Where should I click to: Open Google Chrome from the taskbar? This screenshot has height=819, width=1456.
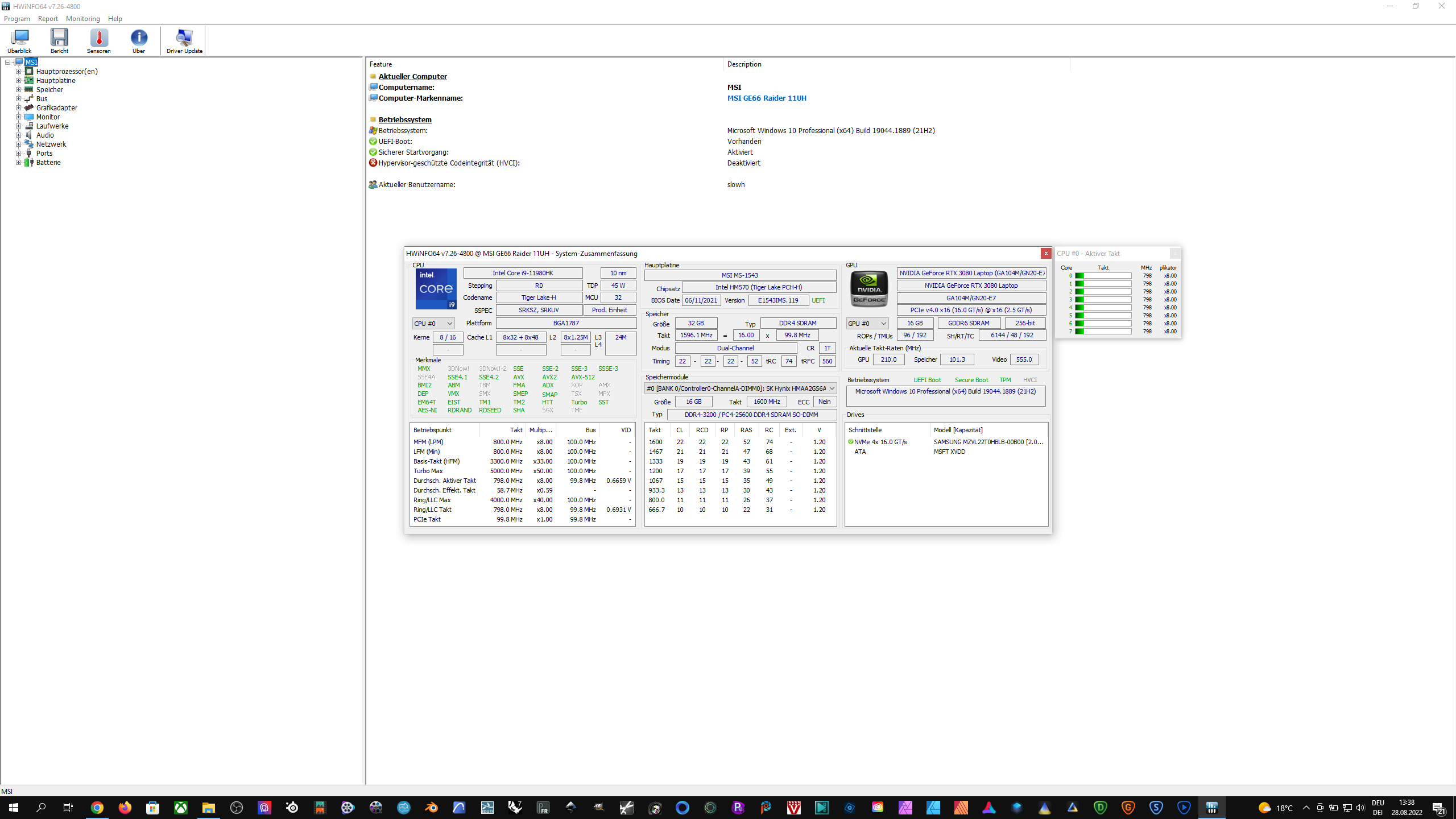click(97, 808)
